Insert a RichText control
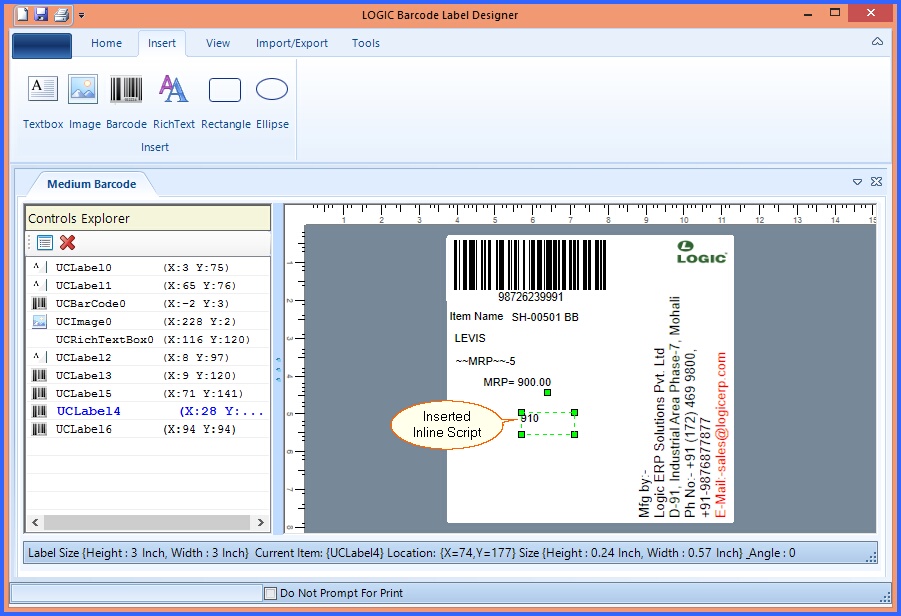 (x=174, y=102)
